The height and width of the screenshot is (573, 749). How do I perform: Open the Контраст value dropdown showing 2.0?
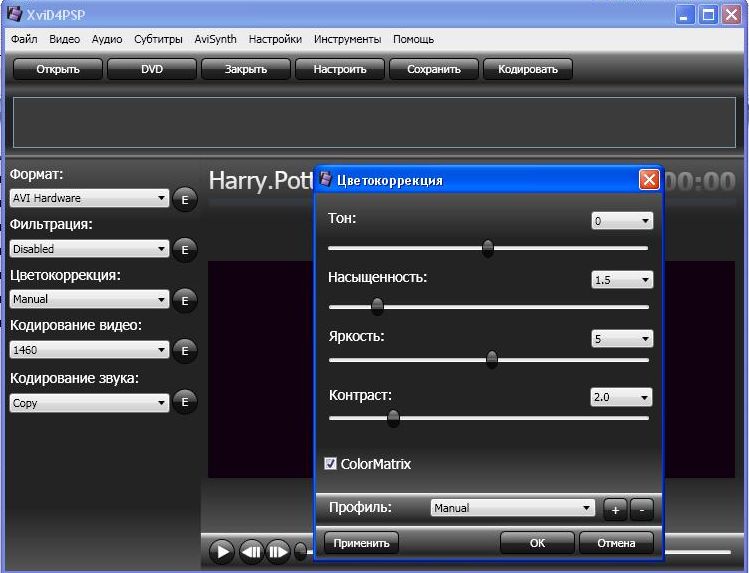click(x=621, y=397)
